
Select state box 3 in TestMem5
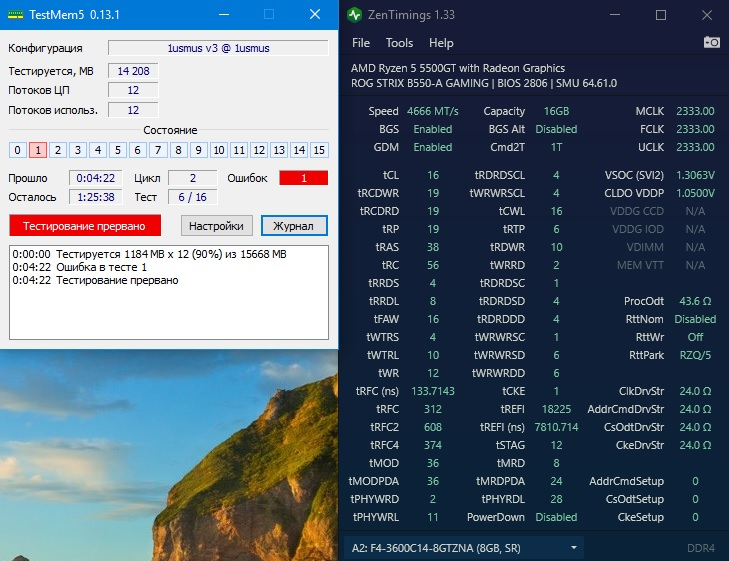pyautogui.click(x=78, y=150)
